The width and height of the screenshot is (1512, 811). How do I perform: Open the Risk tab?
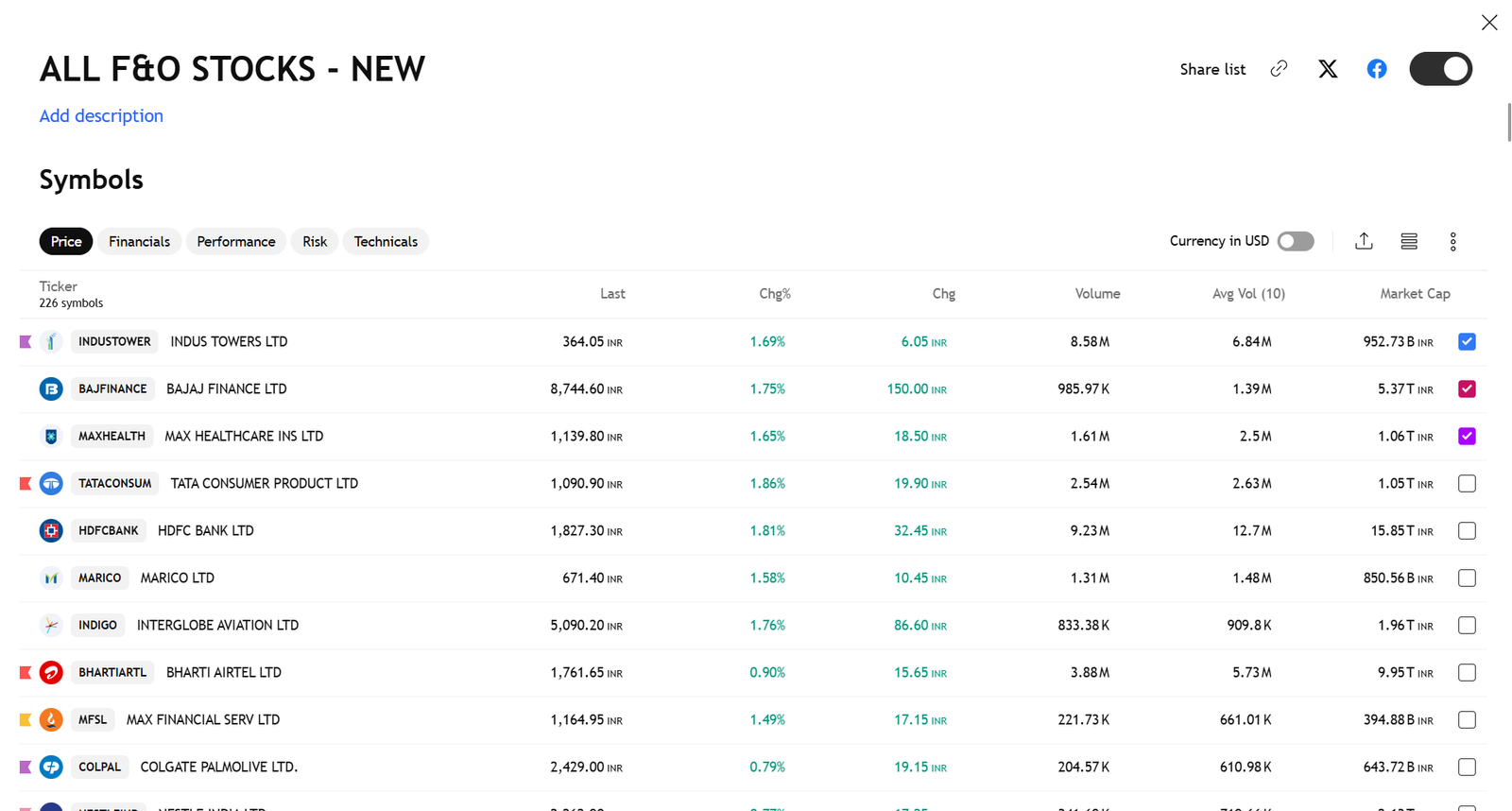tap(315, 241)
